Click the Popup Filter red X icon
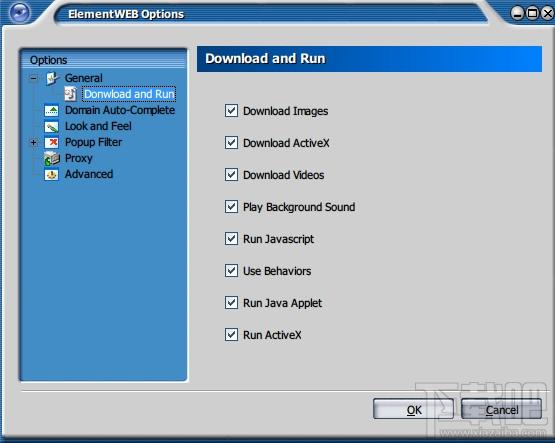The width and height of the screenshot is (555, 443). [x=52, y=142]
